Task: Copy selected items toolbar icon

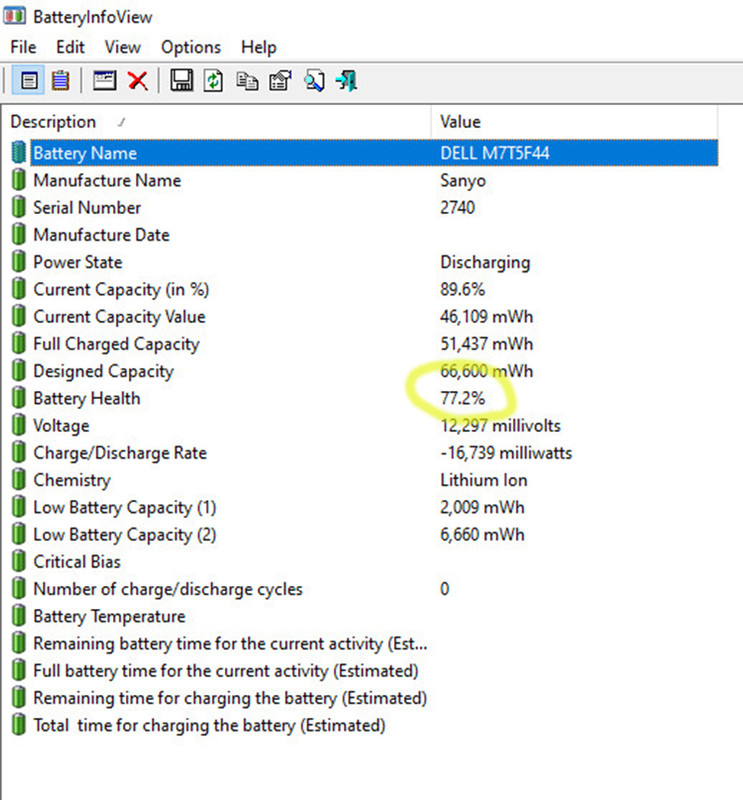Action: pyautogui.click(x=247, y=81)
